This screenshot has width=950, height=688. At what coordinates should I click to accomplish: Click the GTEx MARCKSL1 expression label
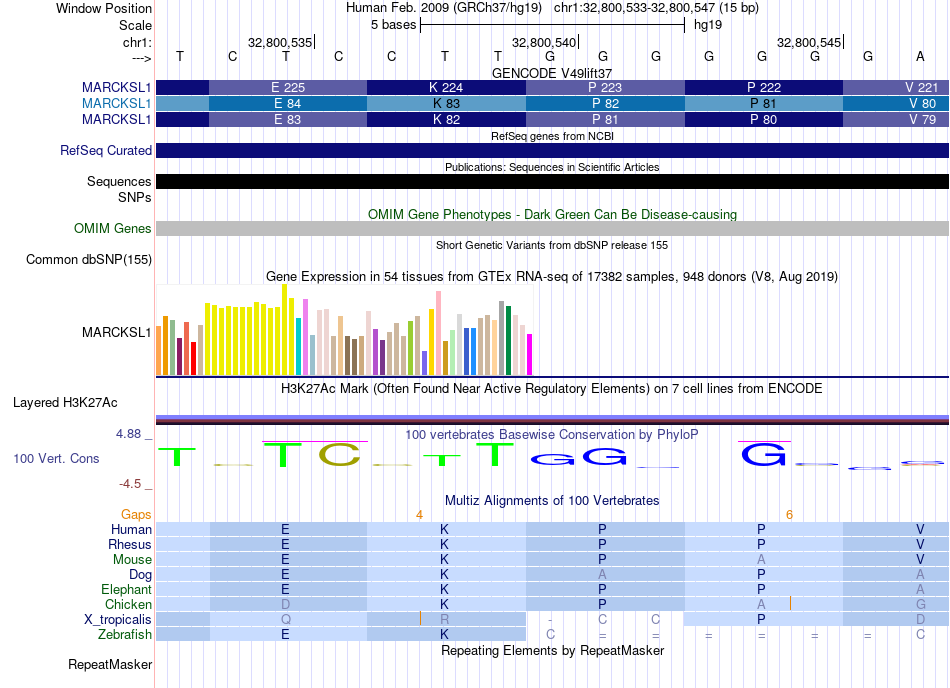(x=116, y=332)
